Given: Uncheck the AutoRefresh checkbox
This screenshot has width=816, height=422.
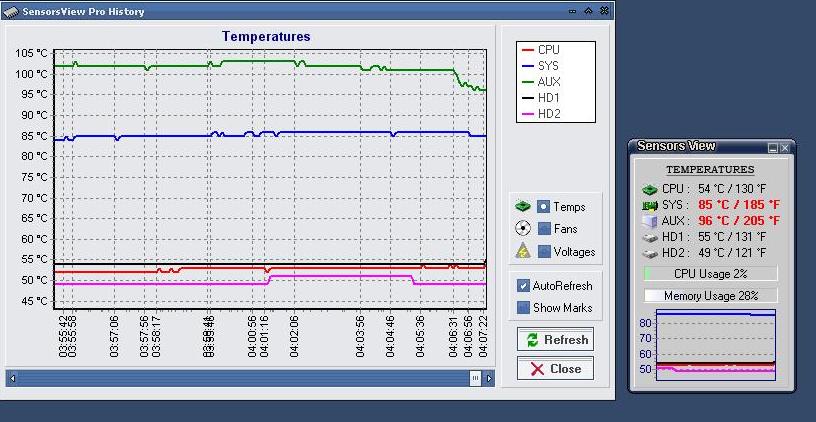Looking at the screenshot, I should pos(523,286).
